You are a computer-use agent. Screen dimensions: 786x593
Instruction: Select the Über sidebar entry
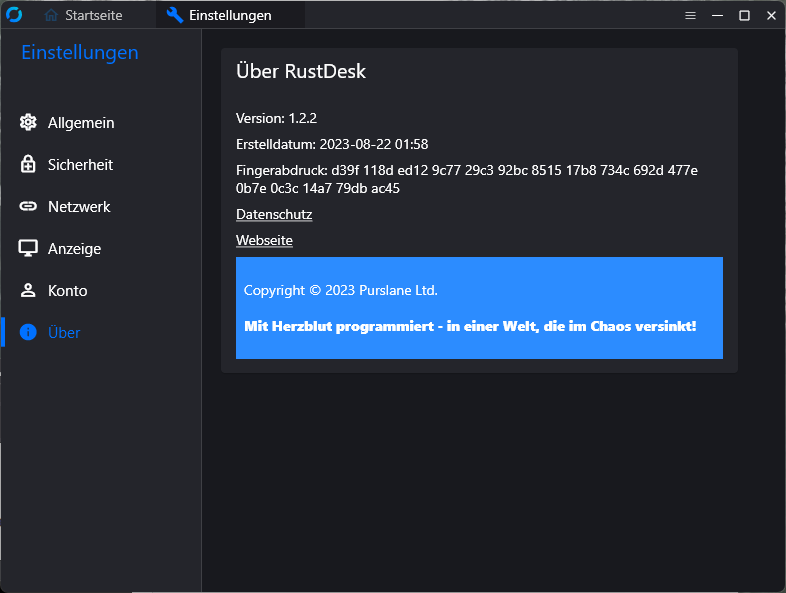(64, 332)
